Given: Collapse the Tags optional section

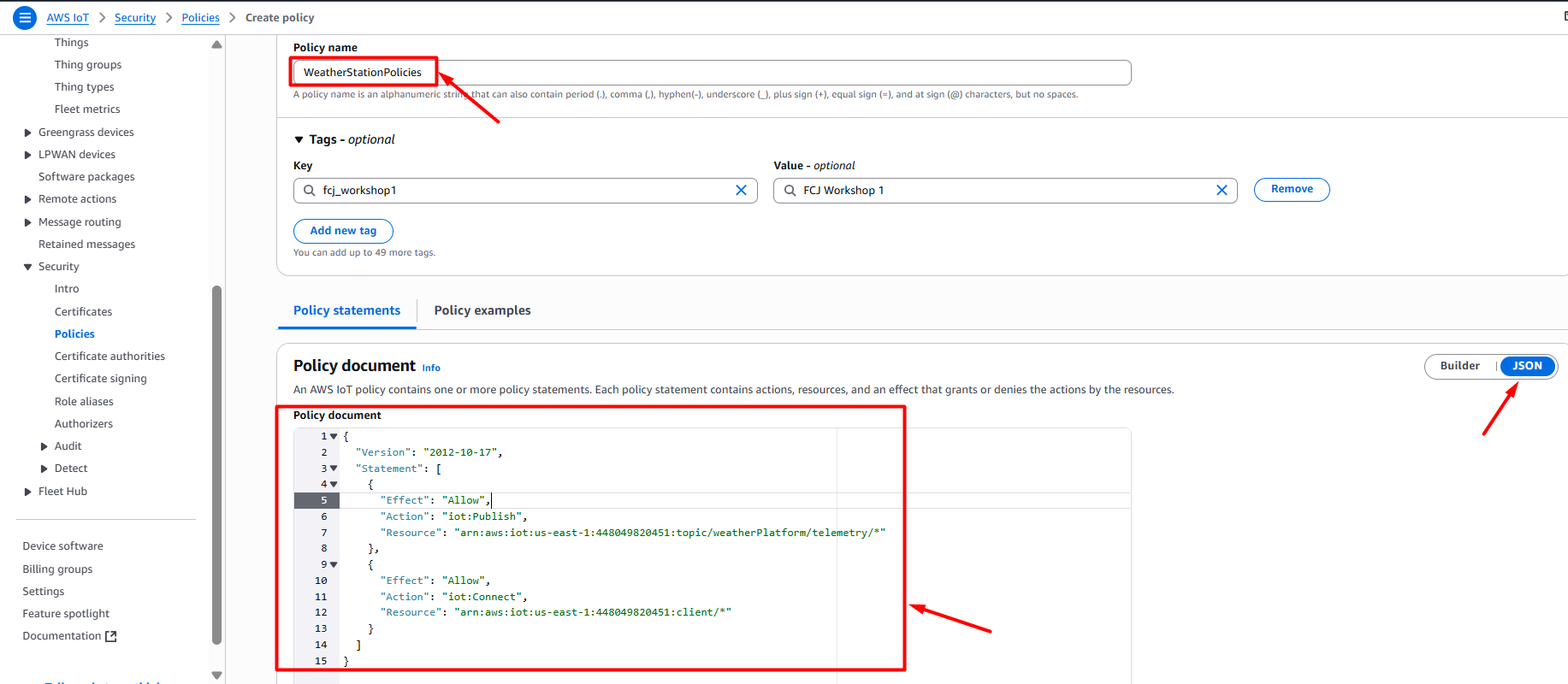Looking at the screenshot, I should click(299, 139).
